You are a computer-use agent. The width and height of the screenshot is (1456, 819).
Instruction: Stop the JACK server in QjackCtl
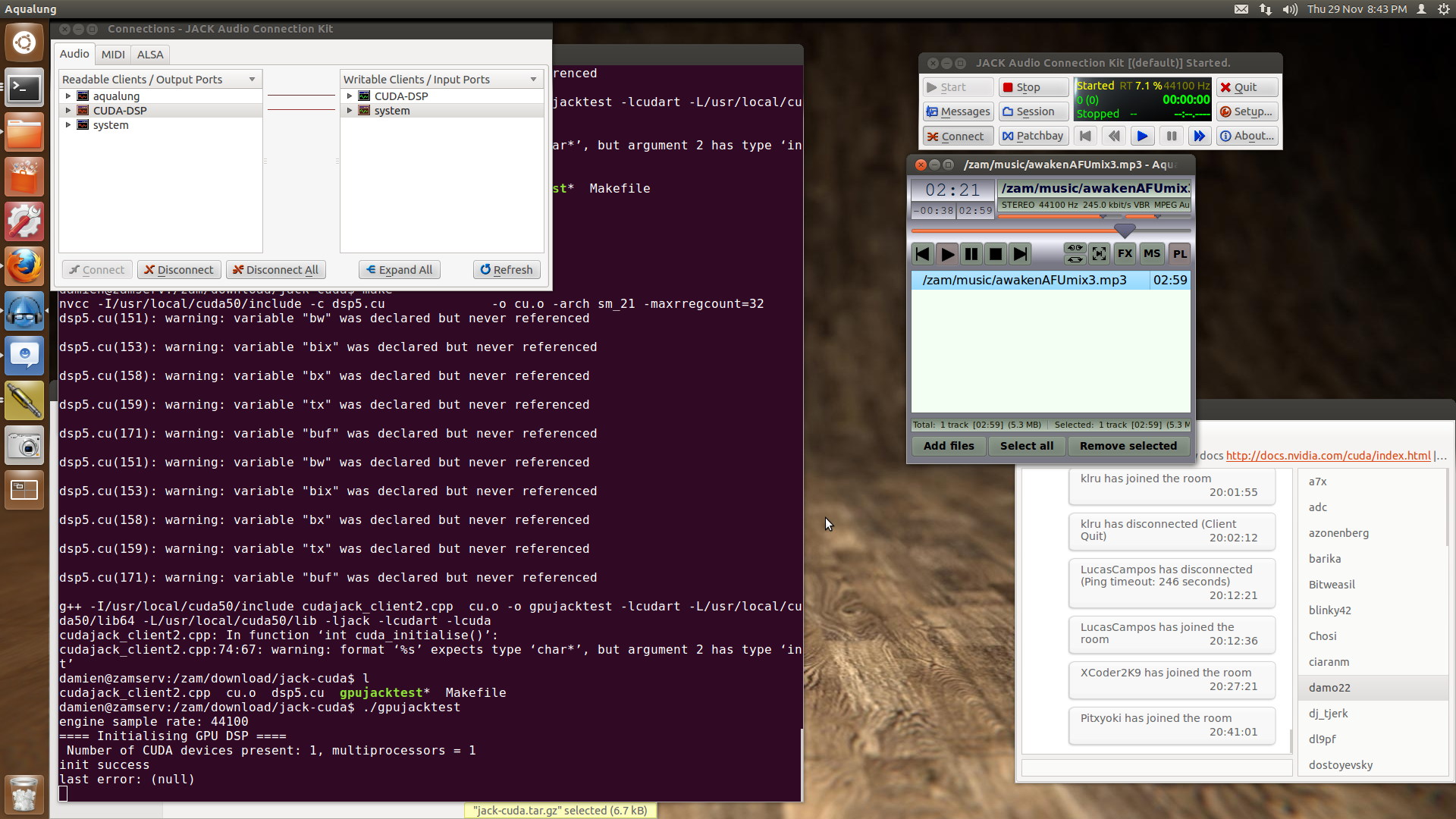(x=1033, y=87)
